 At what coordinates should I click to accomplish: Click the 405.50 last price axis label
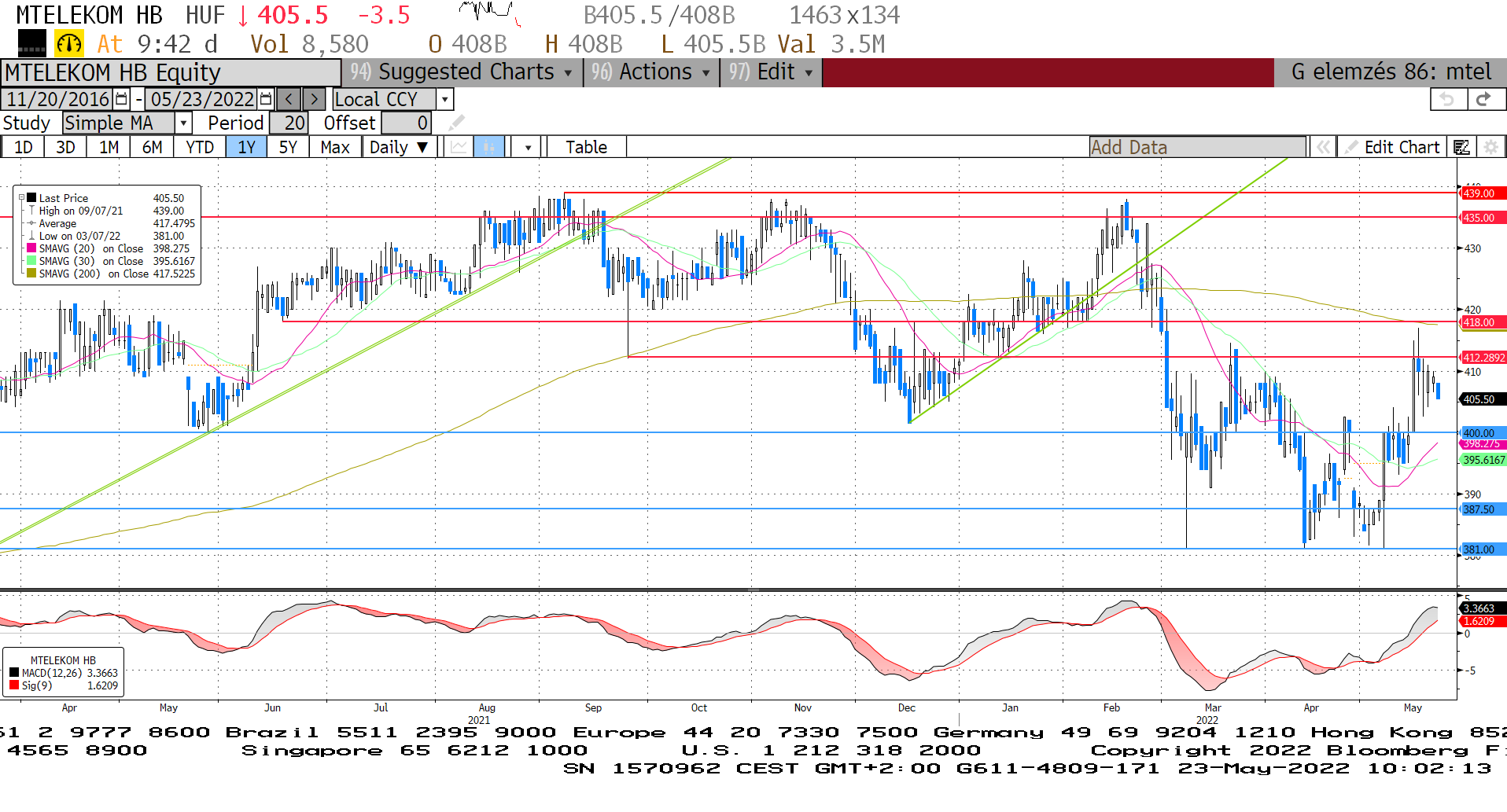pyautogui.click(x=1482, y=399)
